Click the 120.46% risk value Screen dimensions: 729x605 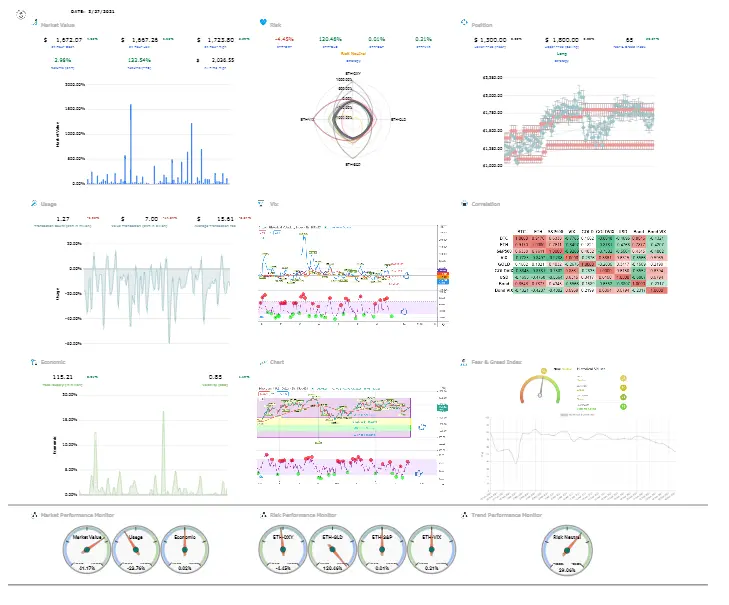pos(330,39)
